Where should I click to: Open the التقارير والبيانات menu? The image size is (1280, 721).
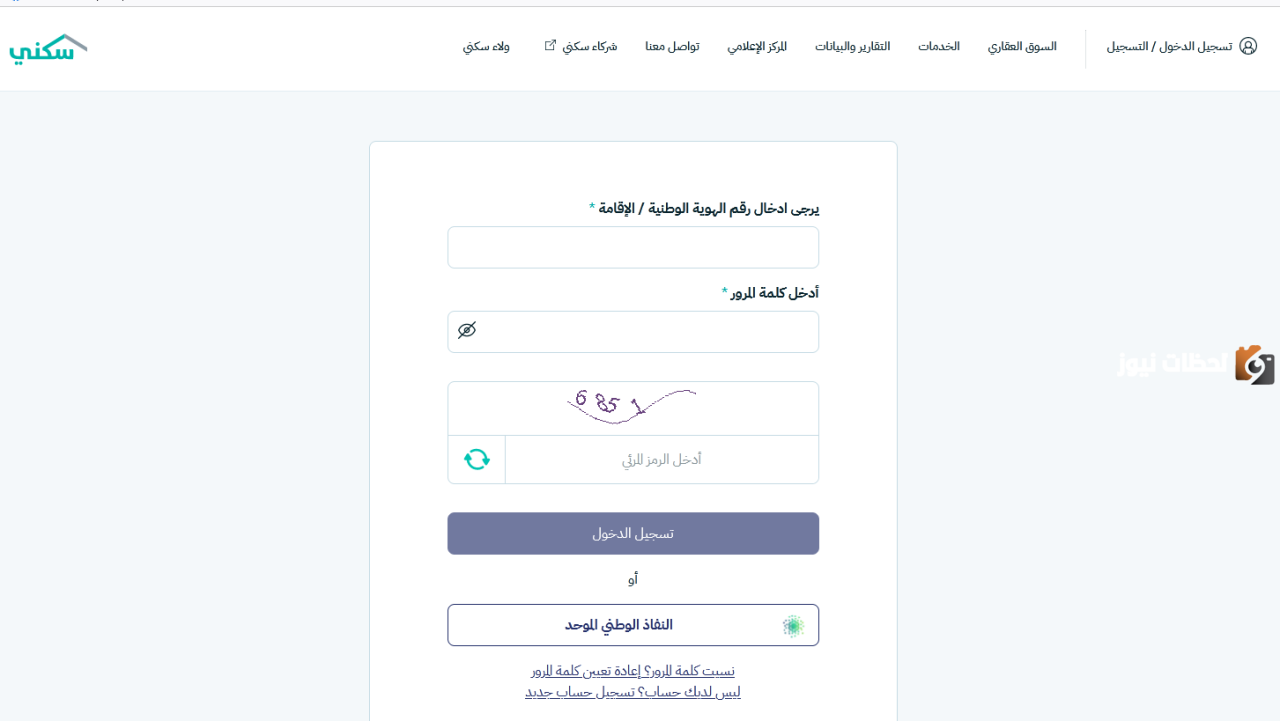(x=852, y=46)
